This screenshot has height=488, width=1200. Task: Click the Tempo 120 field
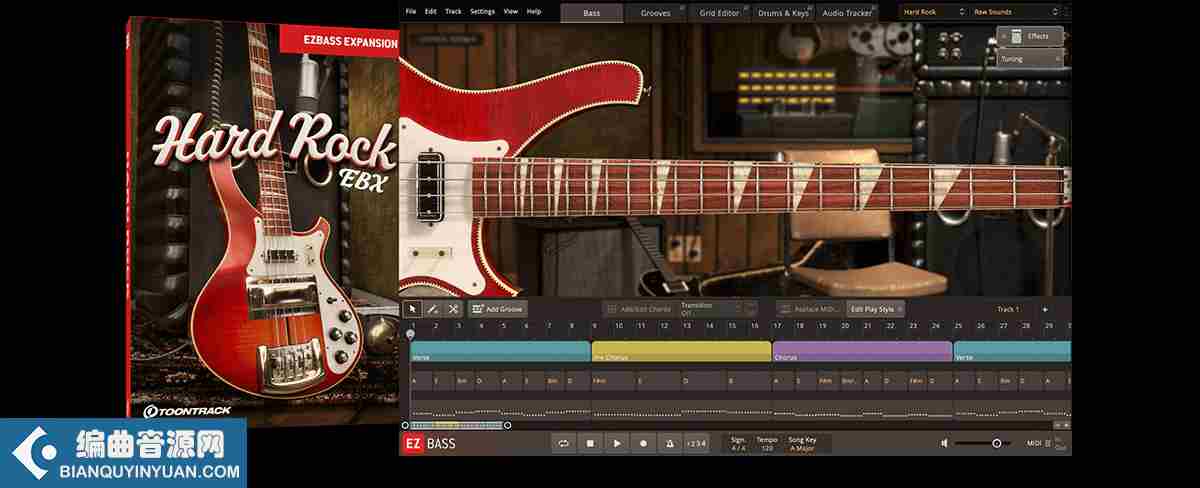pyautogui.click(x=767, y=443)
